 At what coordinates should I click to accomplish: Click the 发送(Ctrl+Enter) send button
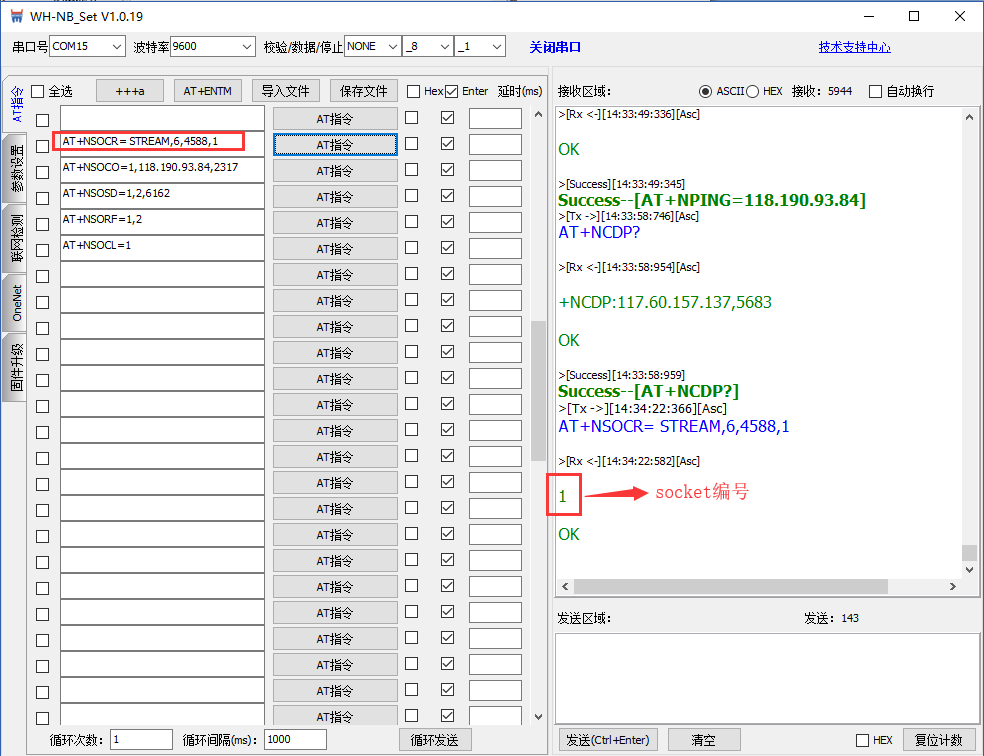tap(607, 740)
